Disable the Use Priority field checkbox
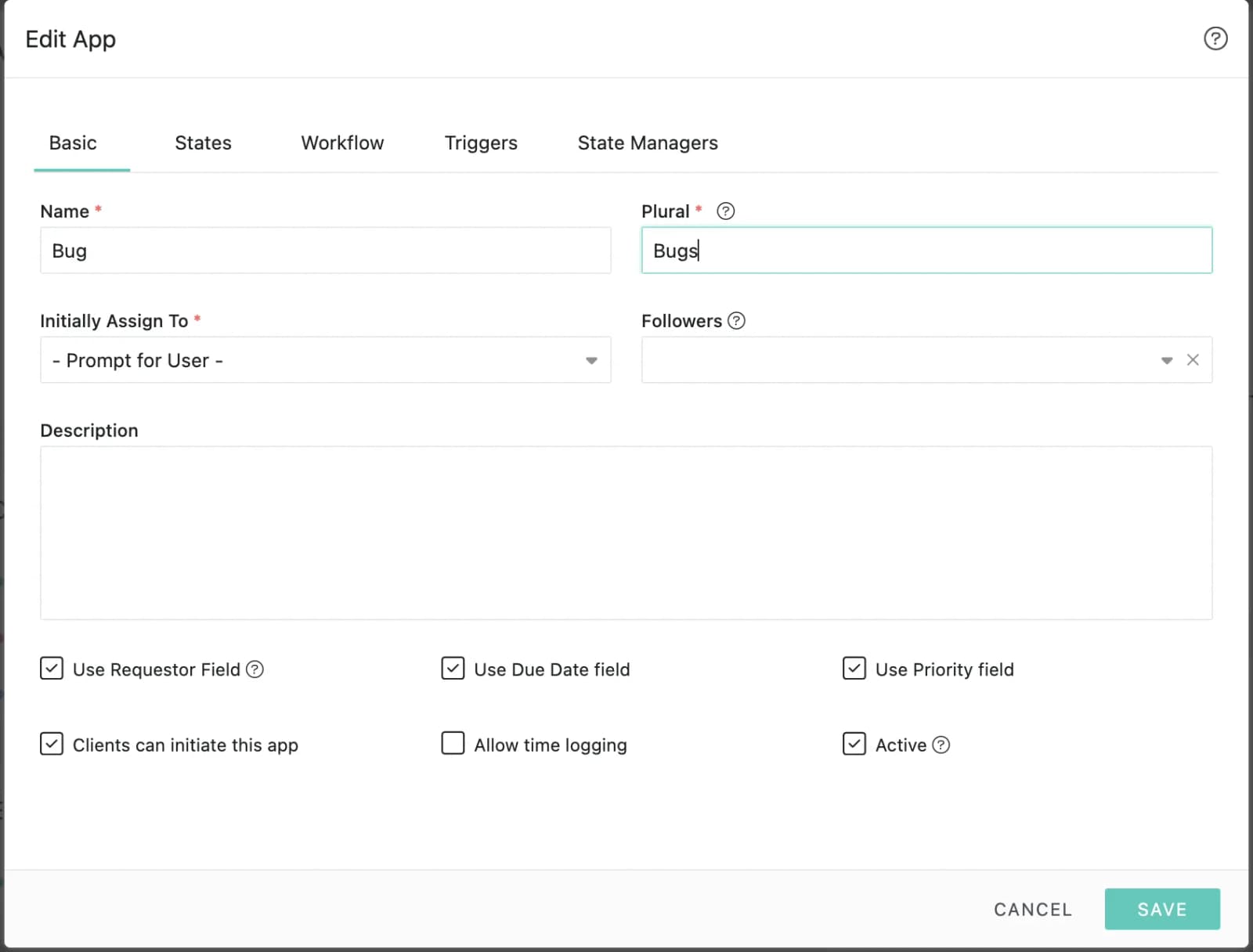The width and height of the screenshot is (1253, 952). [x=854, y=669]
